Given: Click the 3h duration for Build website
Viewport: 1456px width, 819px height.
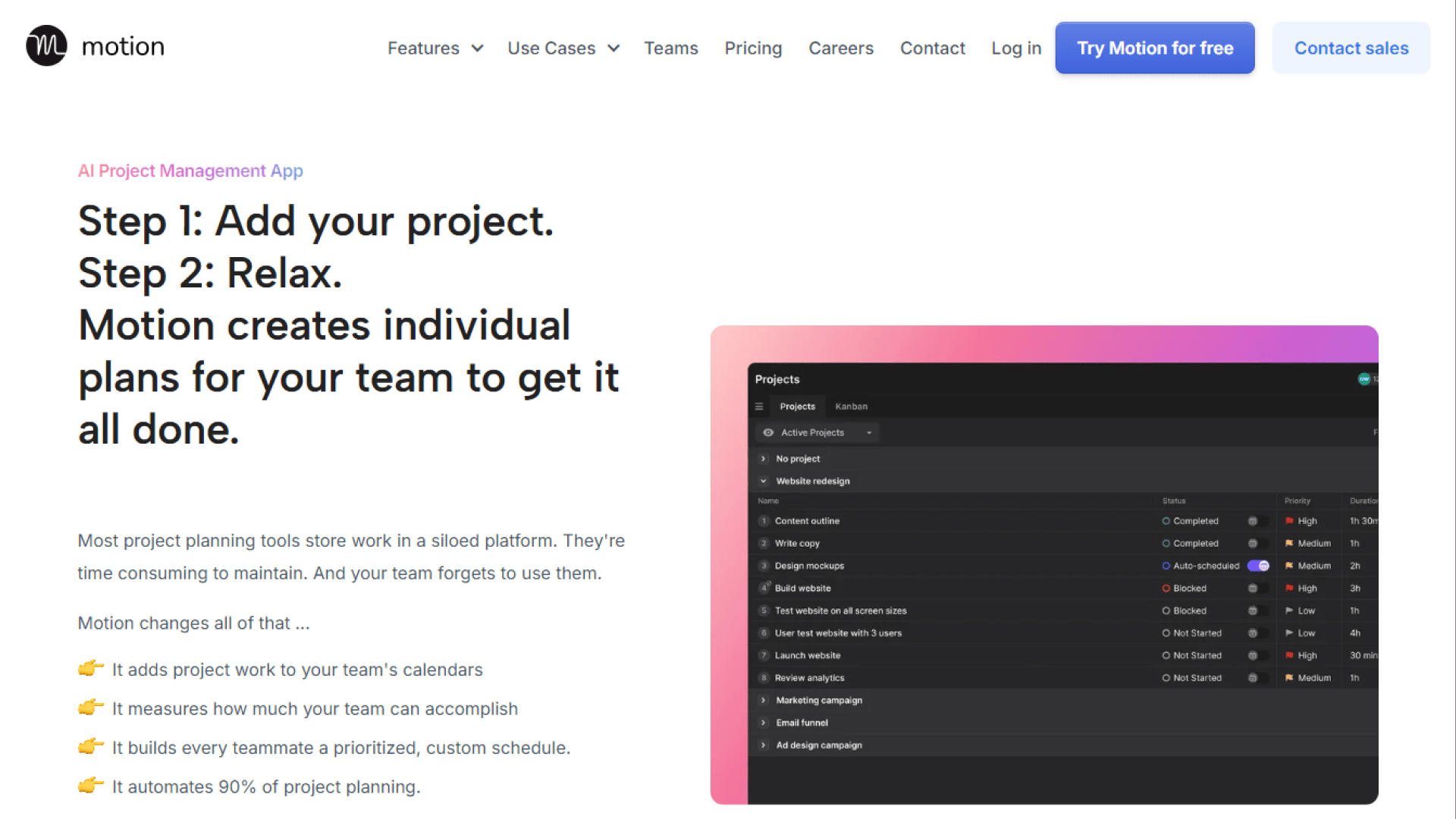Looking at the screenshot, I should point(1355,588).
